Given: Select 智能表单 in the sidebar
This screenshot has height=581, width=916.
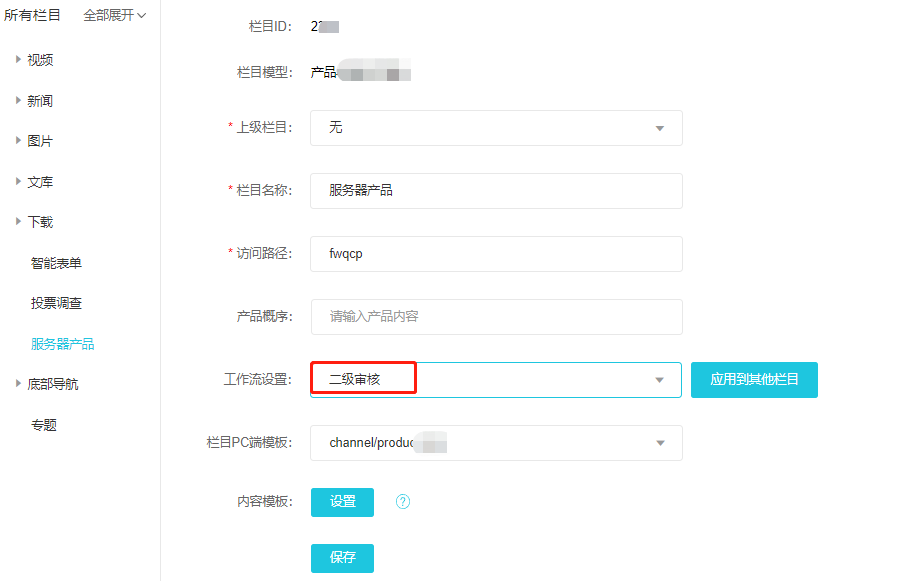Looking at the screenshot, I should tap(56, 263).
